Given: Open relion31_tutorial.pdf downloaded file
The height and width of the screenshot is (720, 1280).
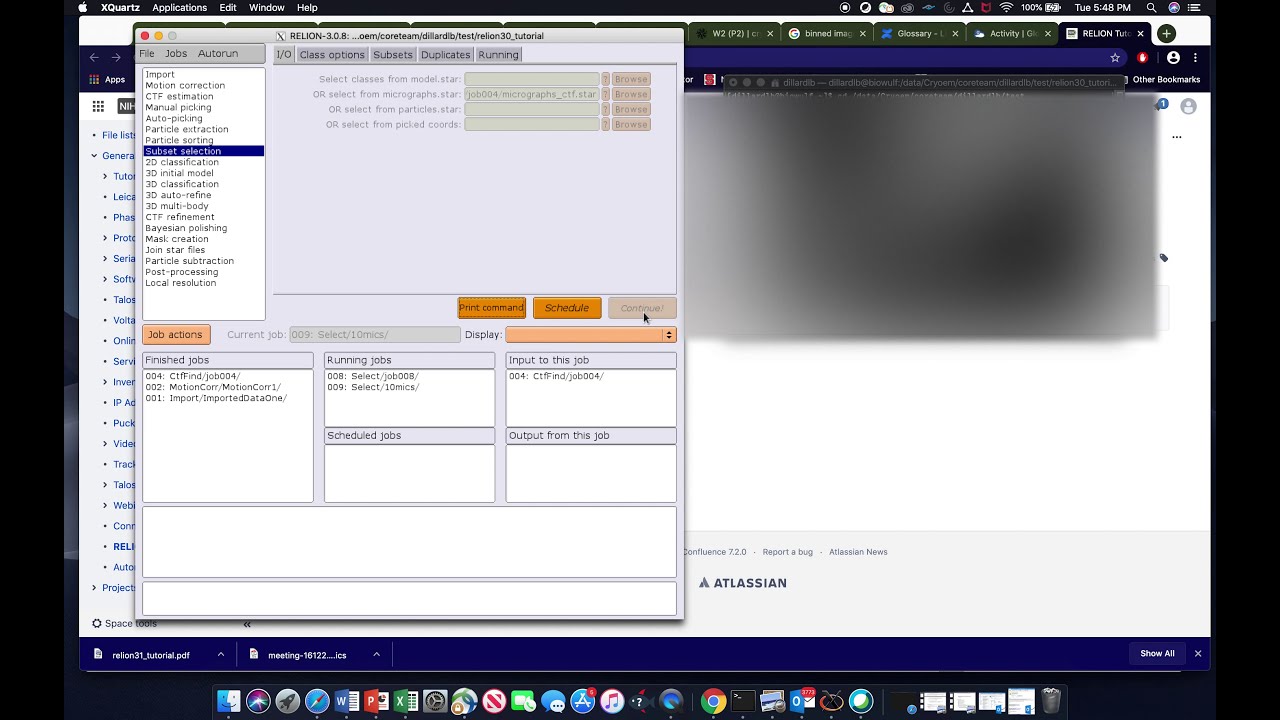Looking at the screenshot, I should coord(150,655).
